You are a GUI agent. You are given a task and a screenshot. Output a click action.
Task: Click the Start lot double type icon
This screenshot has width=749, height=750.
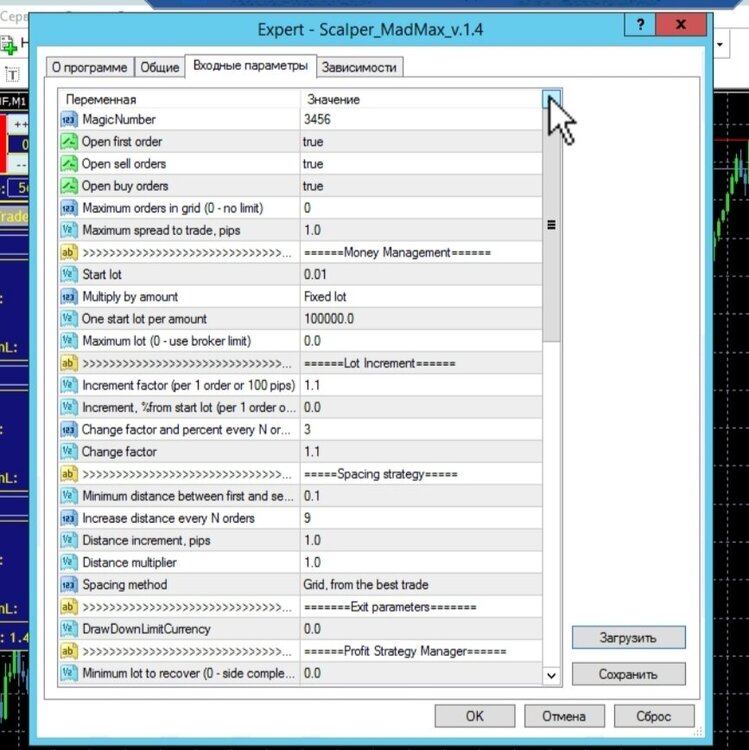pos(68,275)
